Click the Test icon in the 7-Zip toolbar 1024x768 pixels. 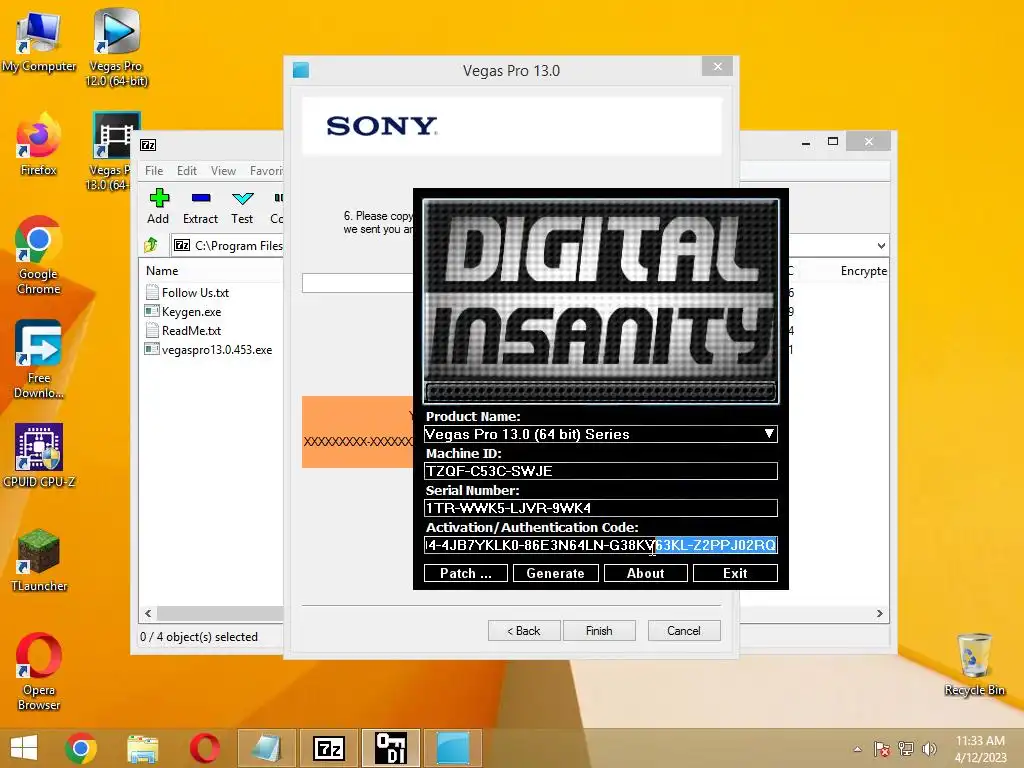coord(242,206)
